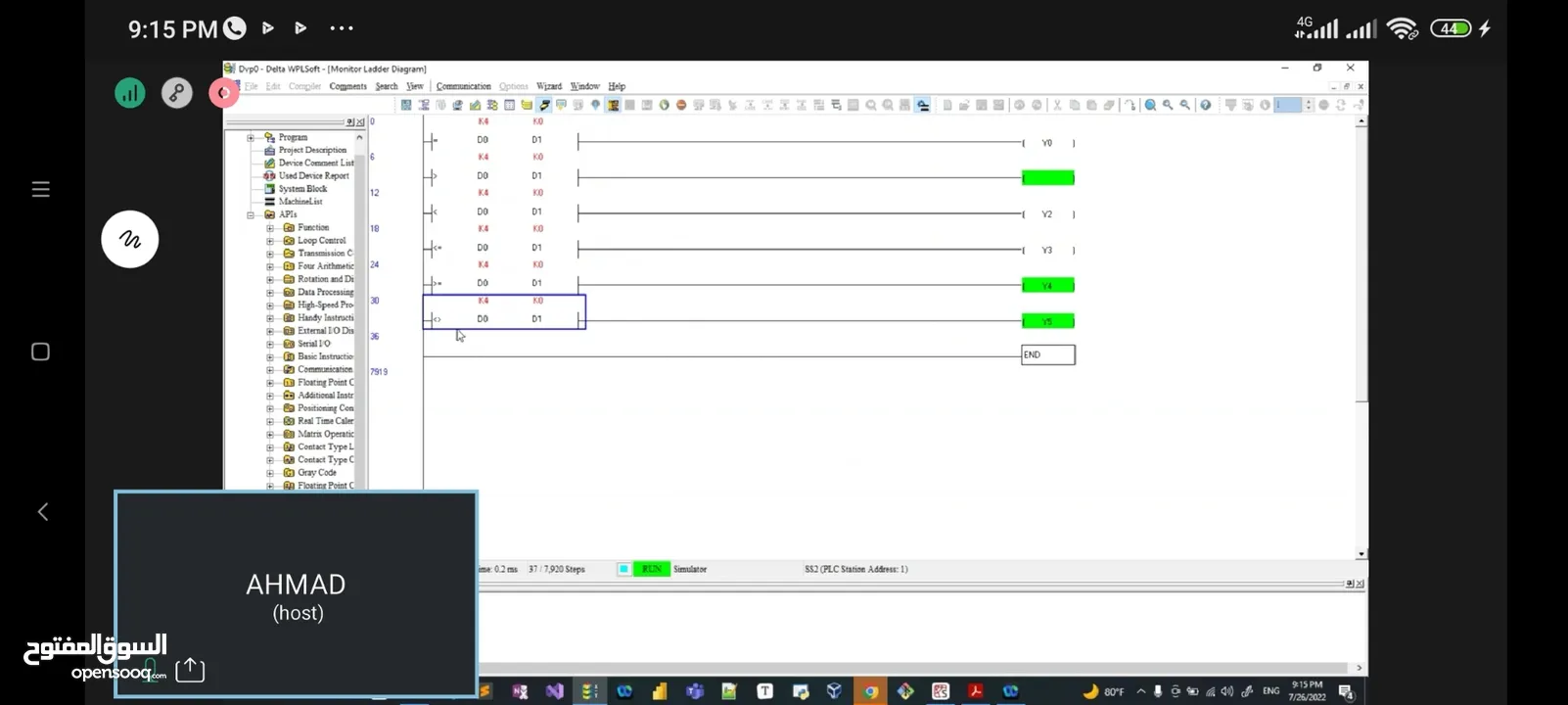Tap the grey key security icon
Image resolution: width=1568 pixels, height=705 pixels.
(x=177, y=93)
